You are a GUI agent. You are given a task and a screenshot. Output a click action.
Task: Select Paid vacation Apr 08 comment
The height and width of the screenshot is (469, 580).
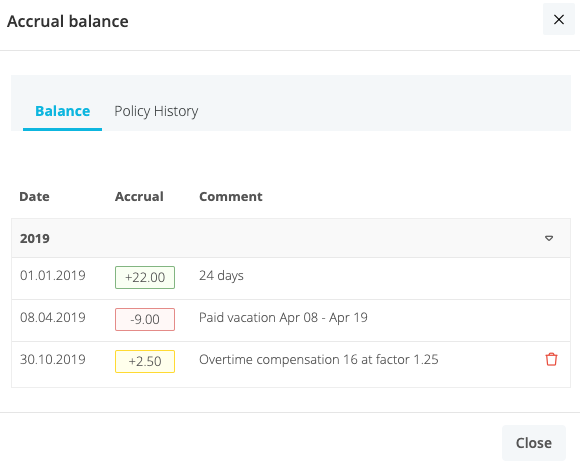(283, 318)
